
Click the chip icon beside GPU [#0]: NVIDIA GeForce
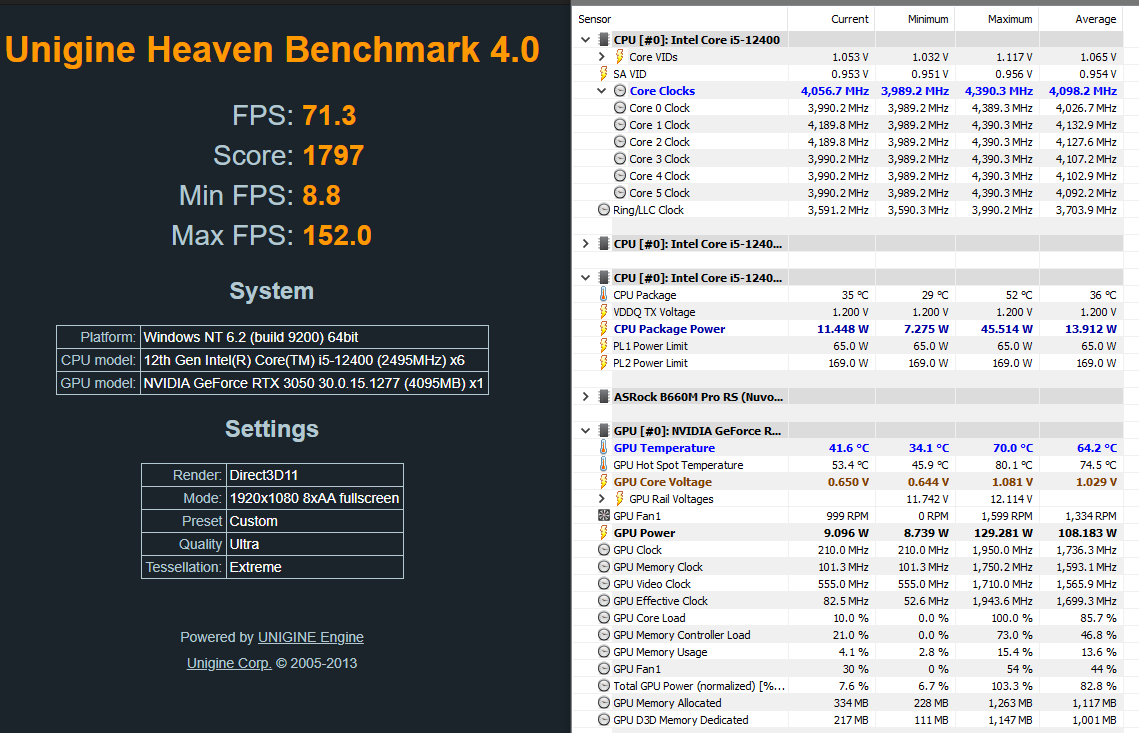(603, 431)
